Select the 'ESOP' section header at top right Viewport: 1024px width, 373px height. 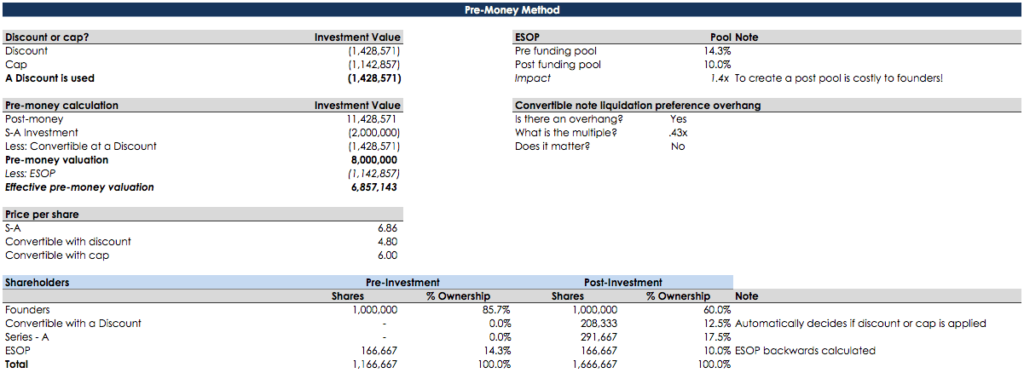click(x=528, y=37)
